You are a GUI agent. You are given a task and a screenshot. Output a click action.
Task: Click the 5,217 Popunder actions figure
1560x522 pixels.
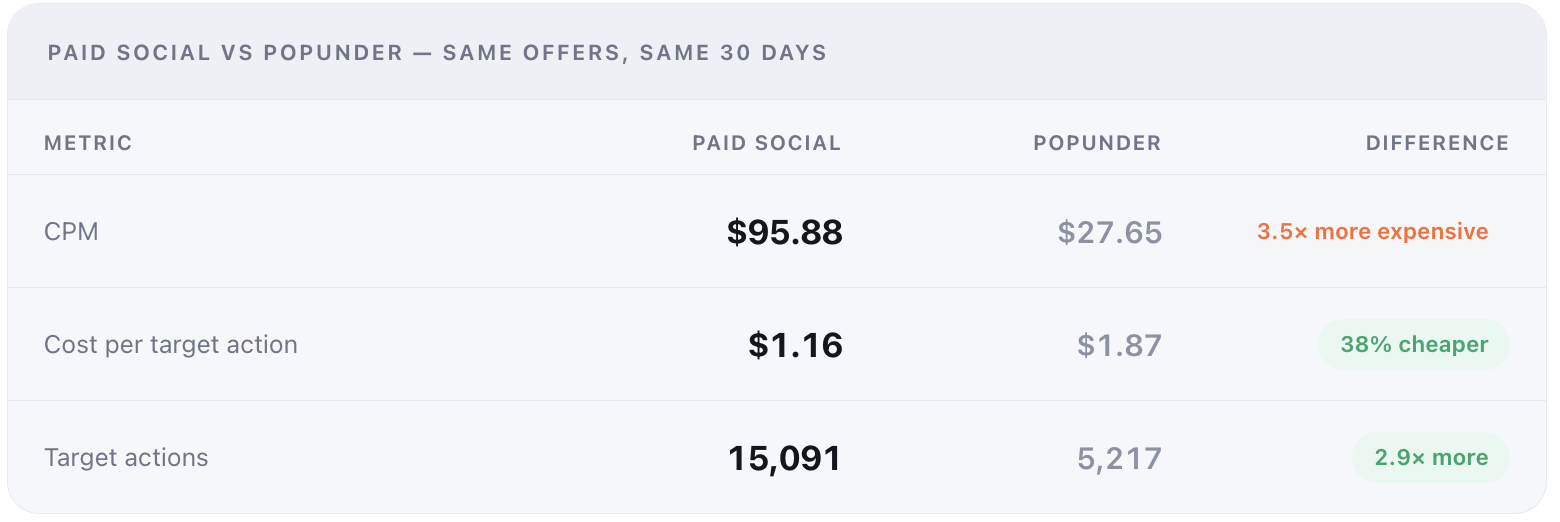[x=1120, y=458]
